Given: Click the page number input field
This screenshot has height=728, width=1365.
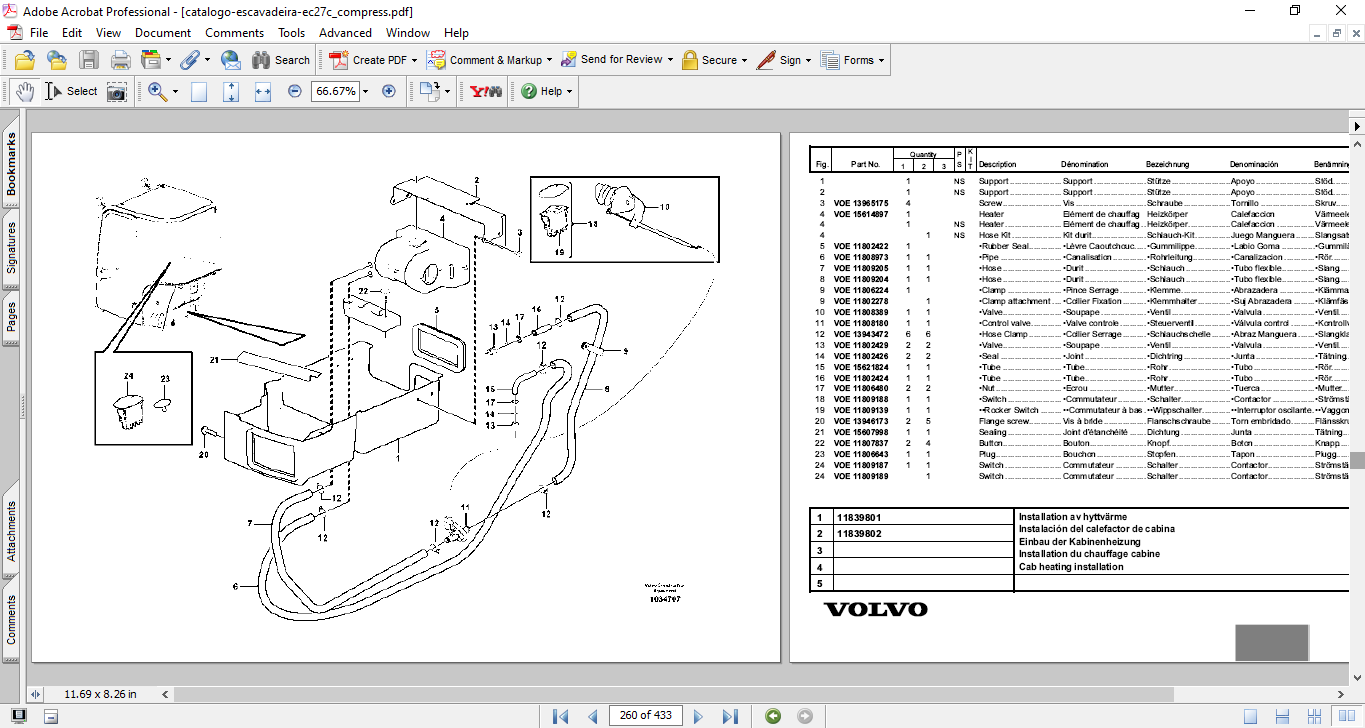Looking at the screenshot, I should click(647, 716).
